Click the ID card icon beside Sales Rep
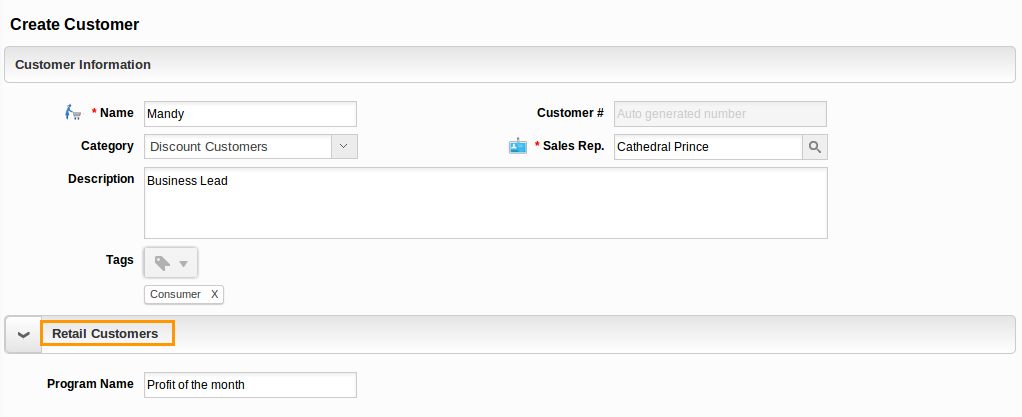 518,146
